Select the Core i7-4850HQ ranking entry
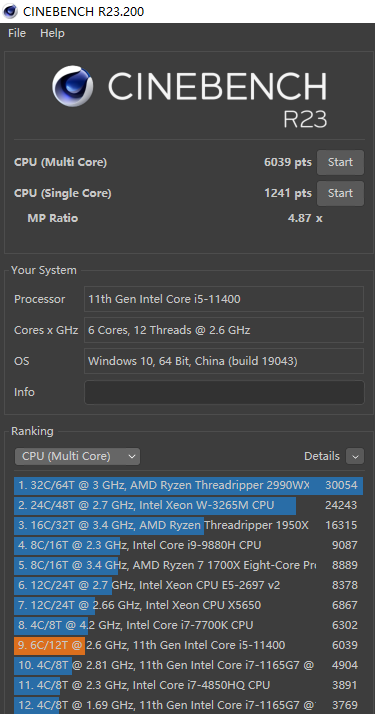The image size is (375, 714). pos(188,685)
